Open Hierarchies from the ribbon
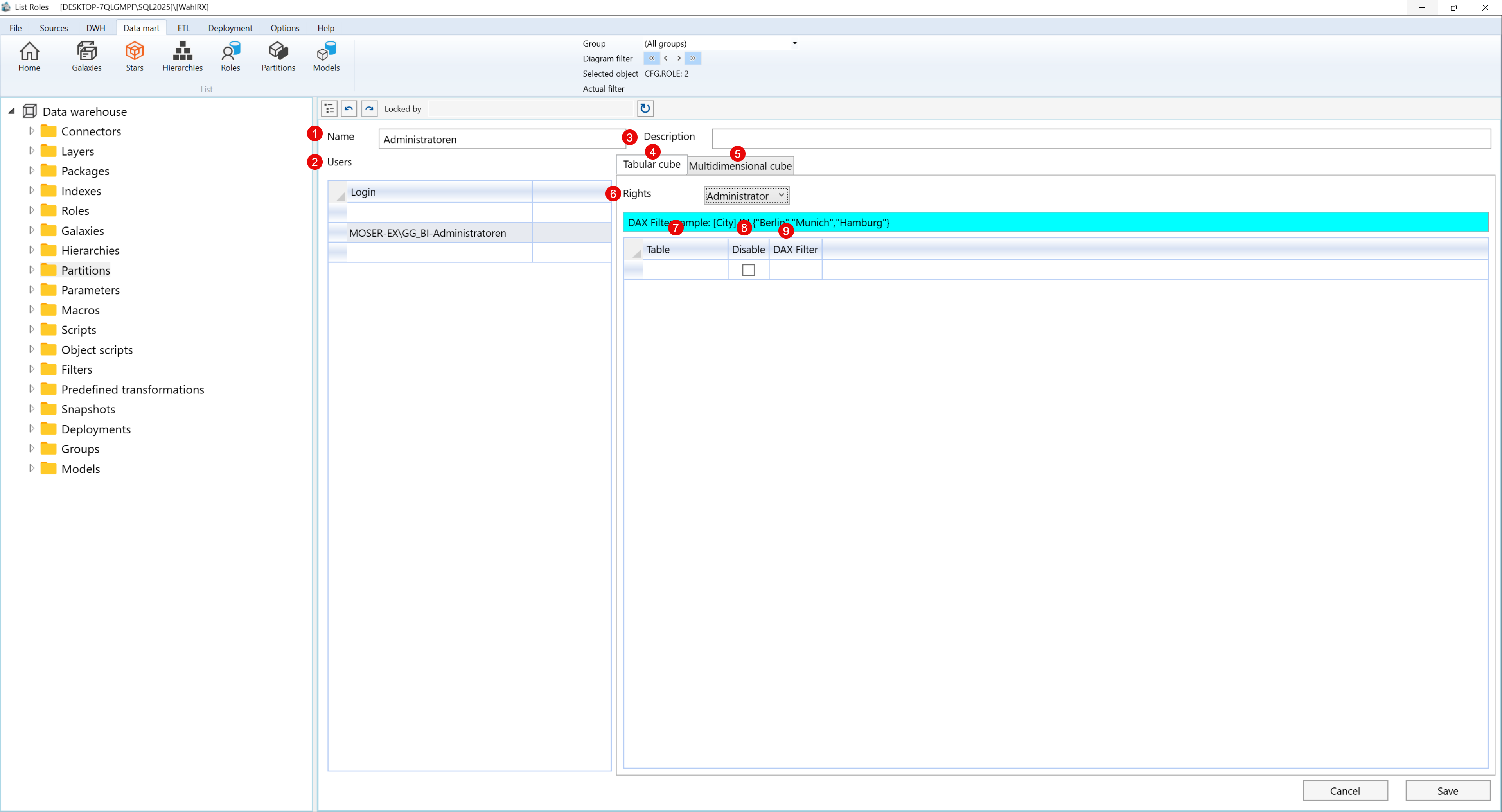 coord(182,56)
